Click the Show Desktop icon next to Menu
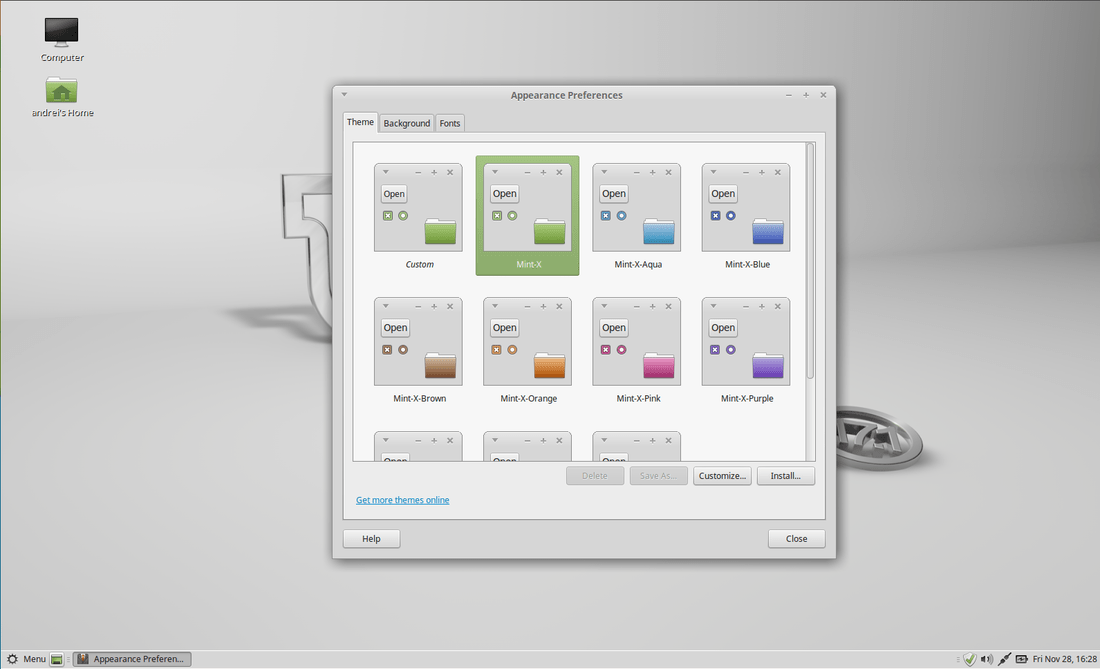 (x=55, y=658)
